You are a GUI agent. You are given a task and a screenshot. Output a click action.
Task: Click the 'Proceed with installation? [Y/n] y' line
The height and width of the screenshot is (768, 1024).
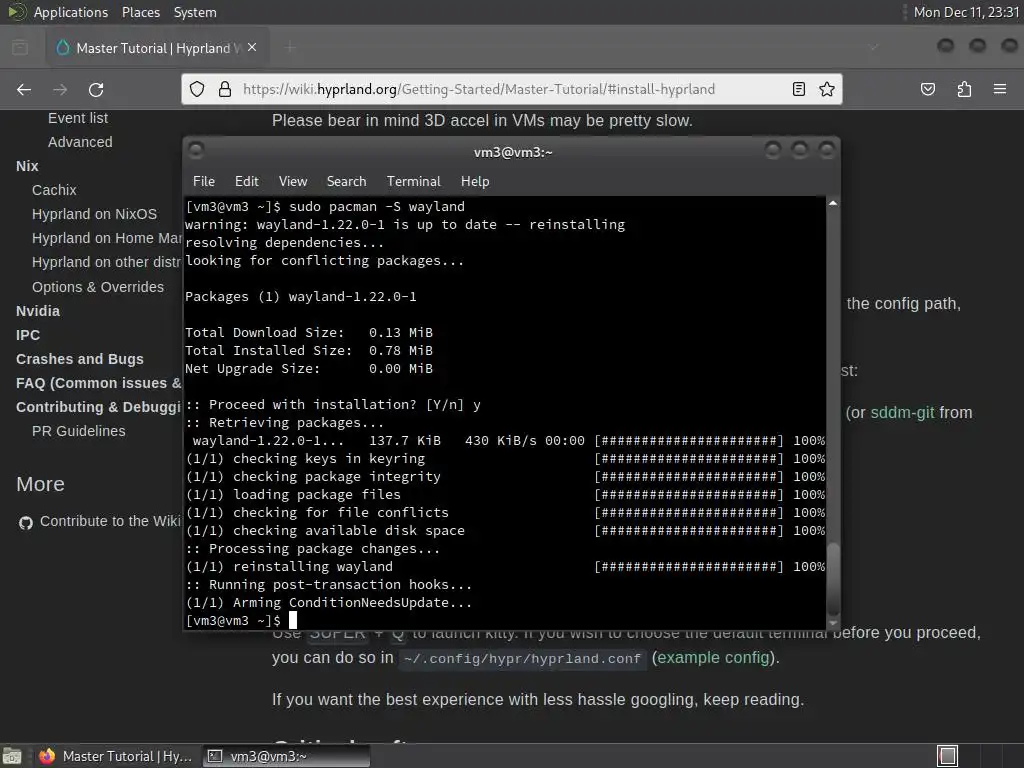pyautogui.click(x=333, y=405)
